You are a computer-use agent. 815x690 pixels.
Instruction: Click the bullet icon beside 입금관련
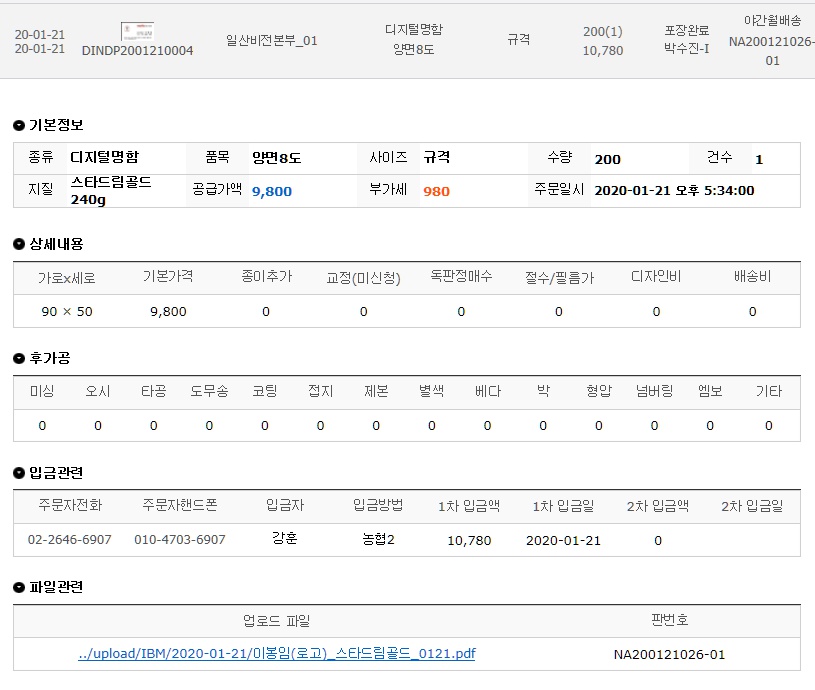[x=19, y=473]
